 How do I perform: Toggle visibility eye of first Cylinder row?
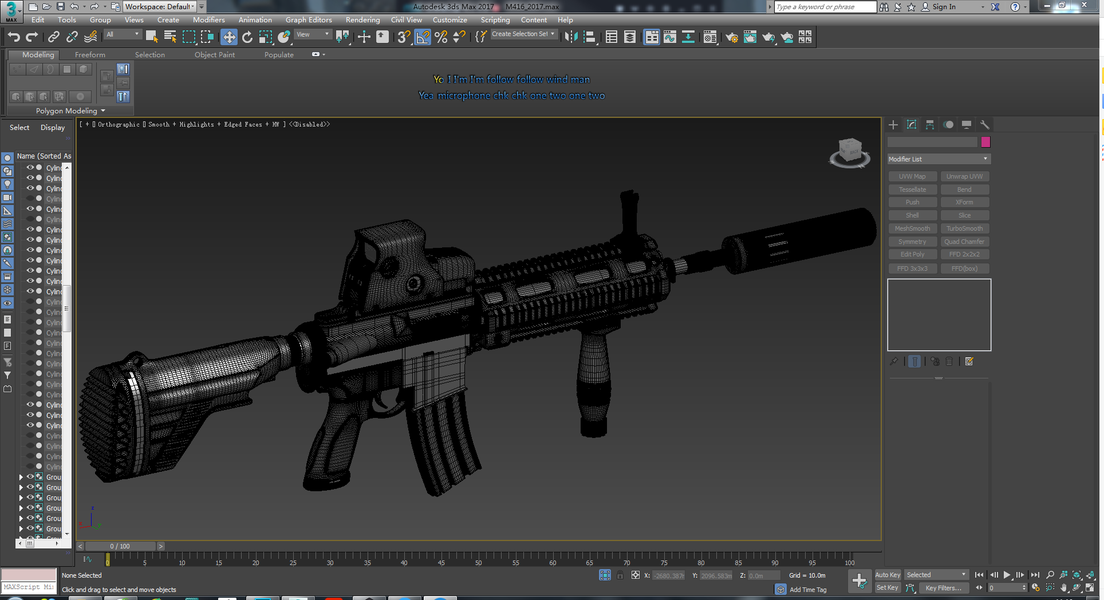point(30,168)
